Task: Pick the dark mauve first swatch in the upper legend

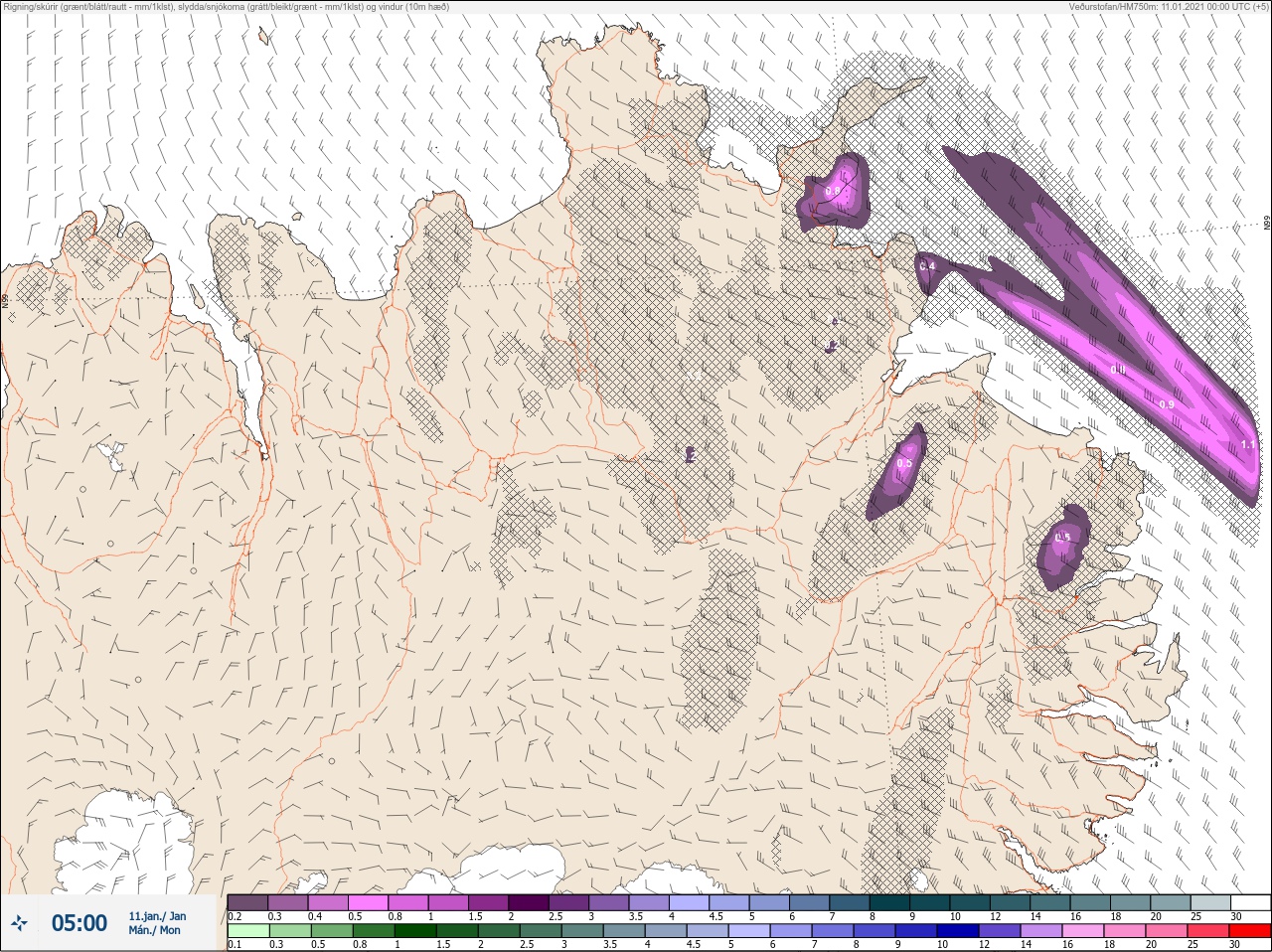Action: point(247,901)
